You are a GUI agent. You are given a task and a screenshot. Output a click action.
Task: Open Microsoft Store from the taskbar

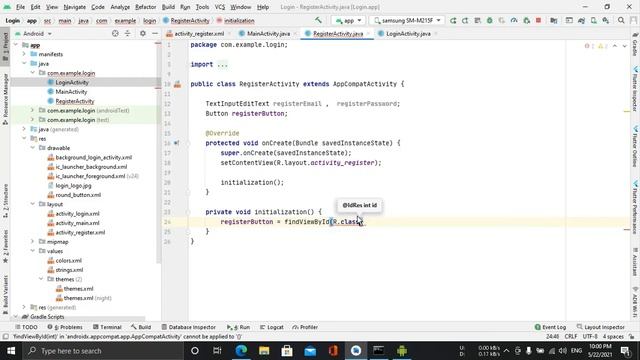coord(287,351)
